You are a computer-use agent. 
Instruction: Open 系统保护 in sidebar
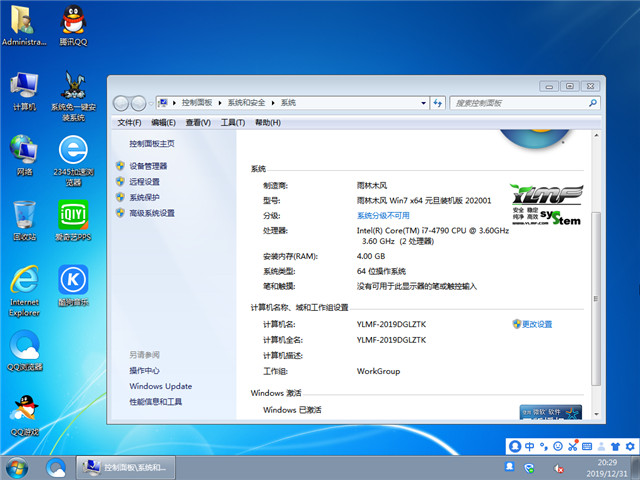click(x=144, y=198)
